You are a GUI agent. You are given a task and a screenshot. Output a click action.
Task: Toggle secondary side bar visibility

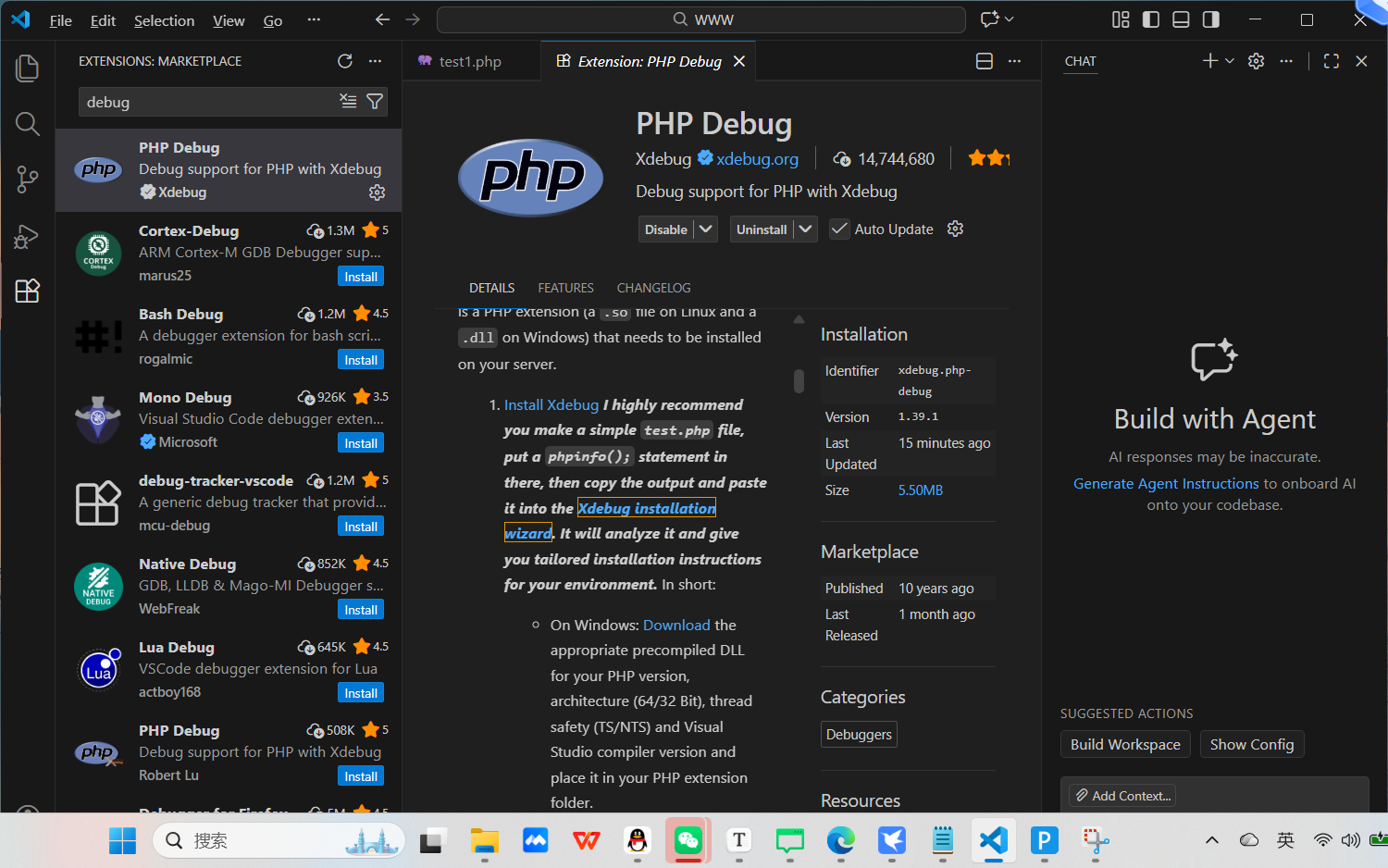pos(1210,19)
